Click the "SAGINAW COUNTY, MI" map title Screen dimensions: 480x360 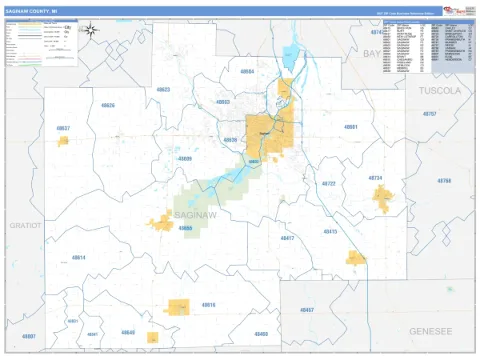coord(31,11)
